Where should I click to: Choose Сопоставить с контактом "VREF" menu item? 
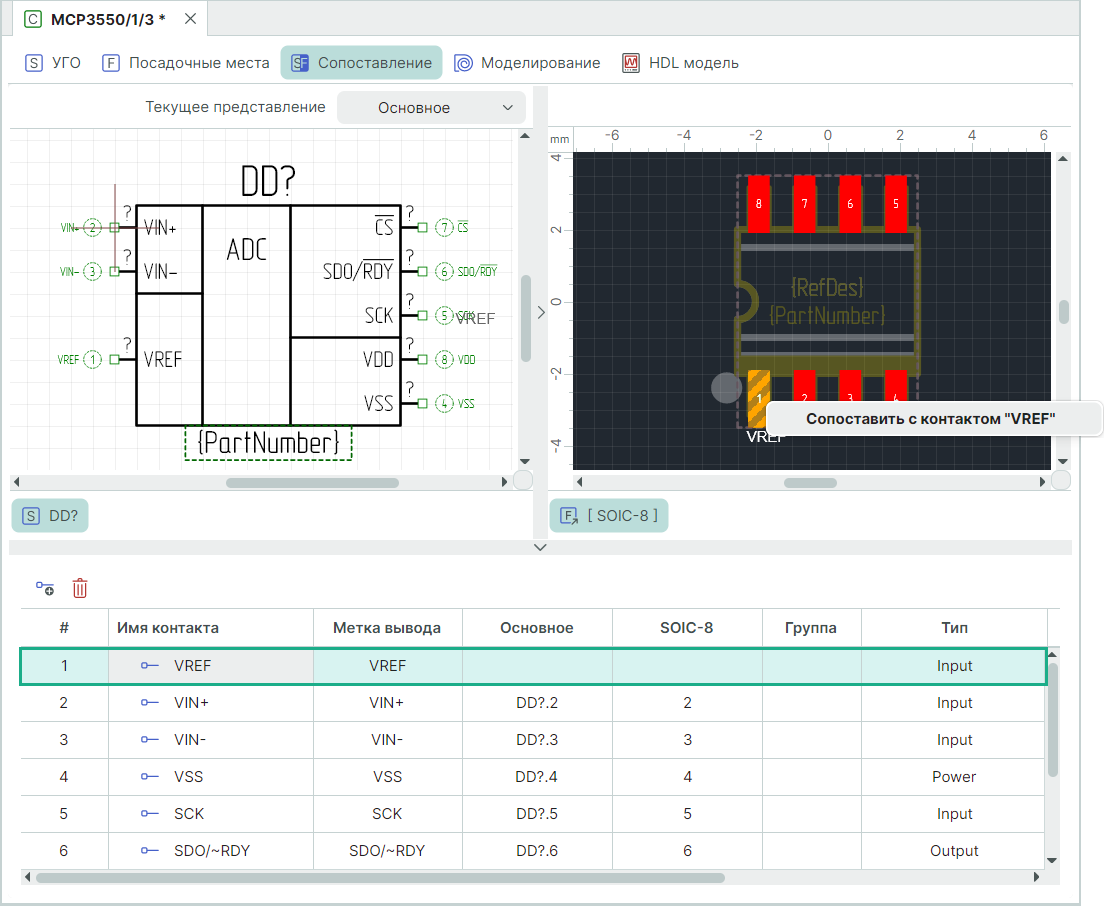coord(931,419)
